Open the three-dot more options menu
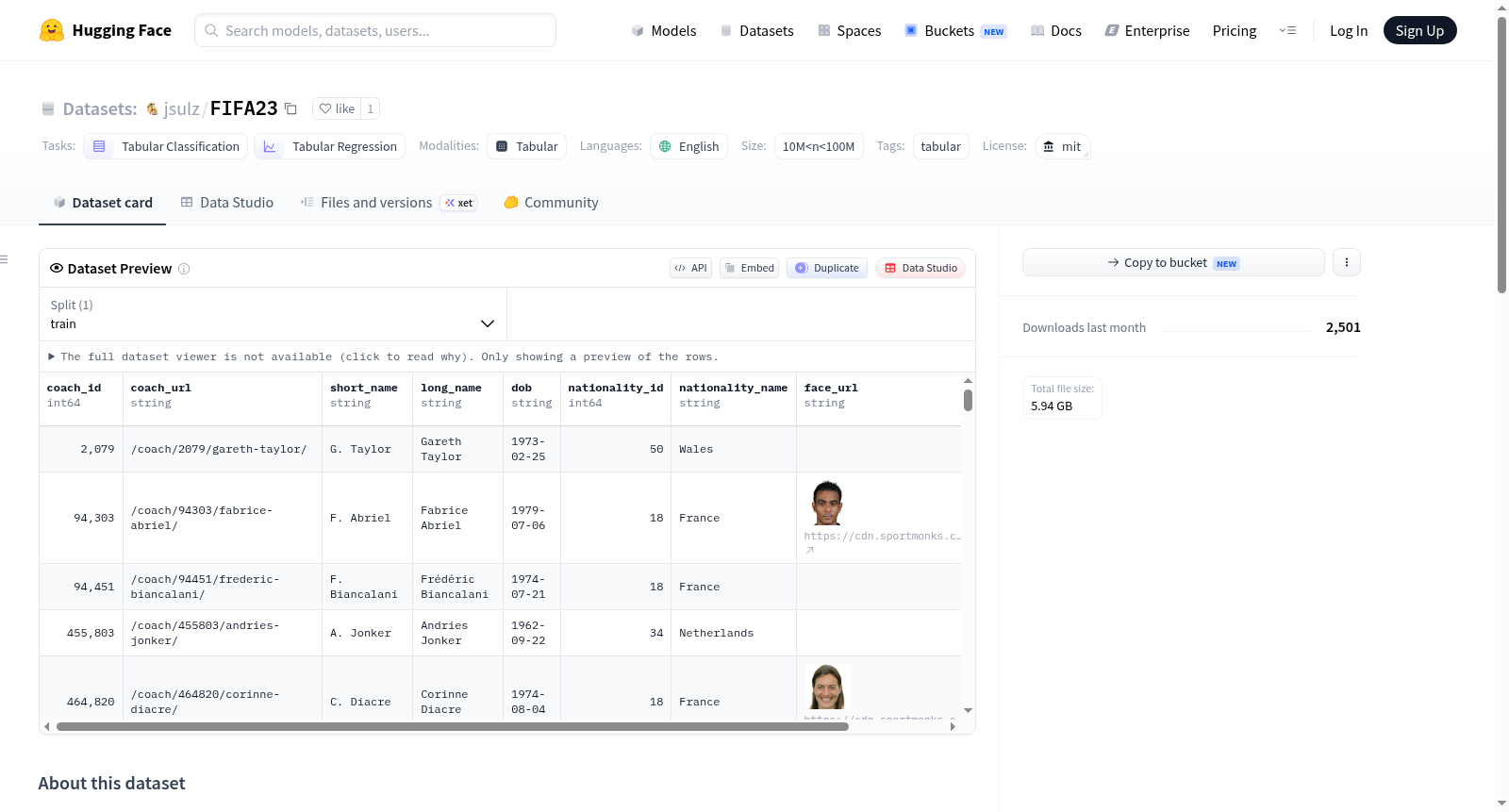The height and width of the screenshot is (812, 1509). 1347,262
